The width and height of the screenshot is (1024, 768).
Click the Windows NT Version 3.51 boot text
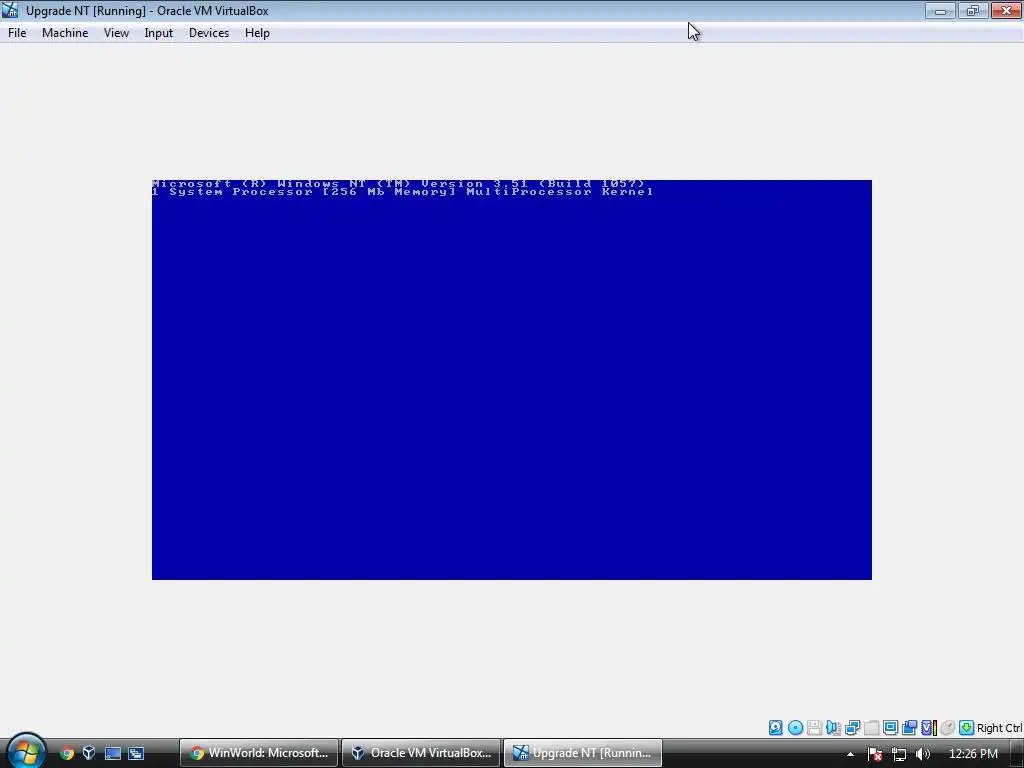[x=398, y=184]
